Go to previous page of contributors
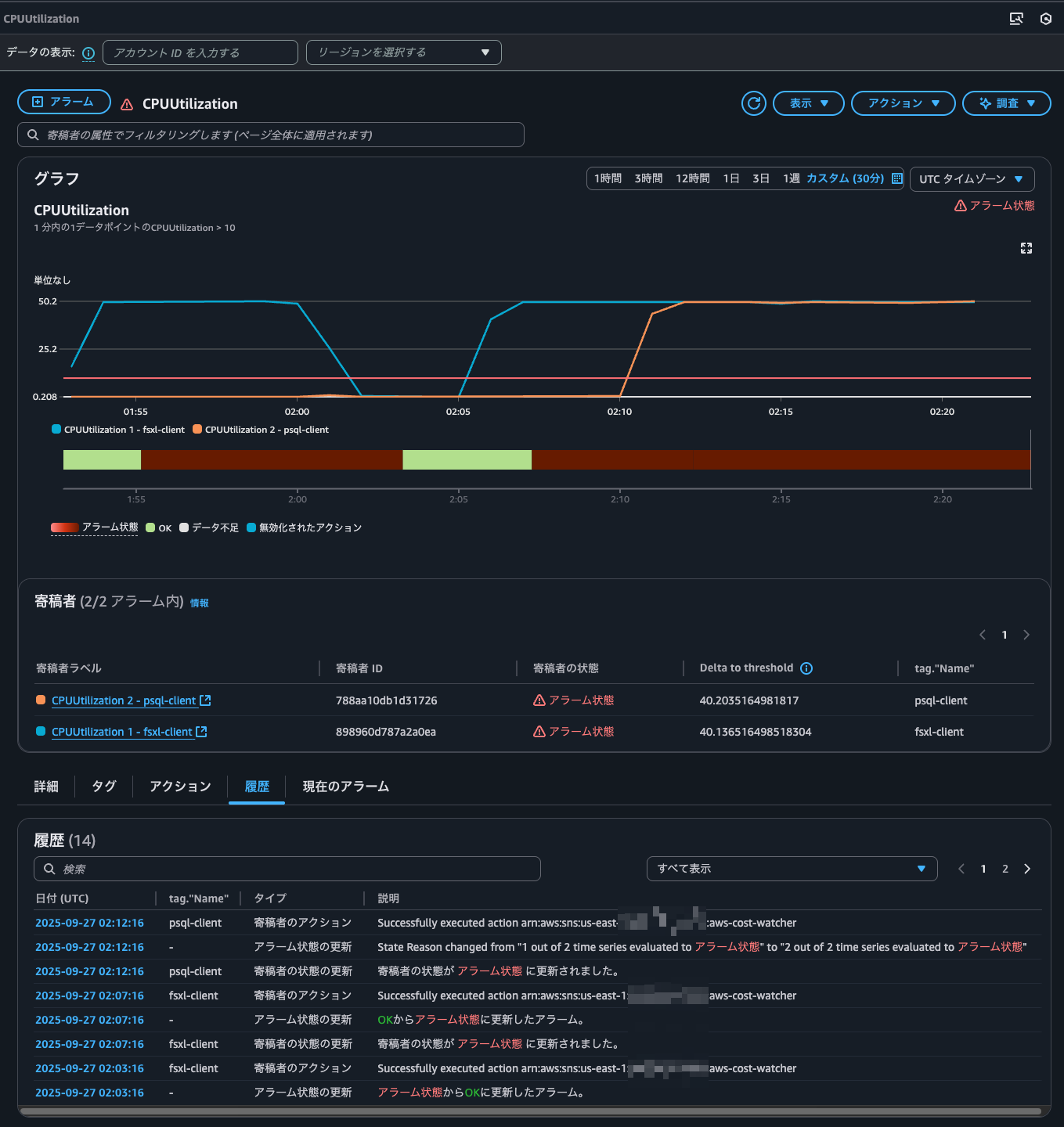1064x1127 pixels. coord(983,635)
